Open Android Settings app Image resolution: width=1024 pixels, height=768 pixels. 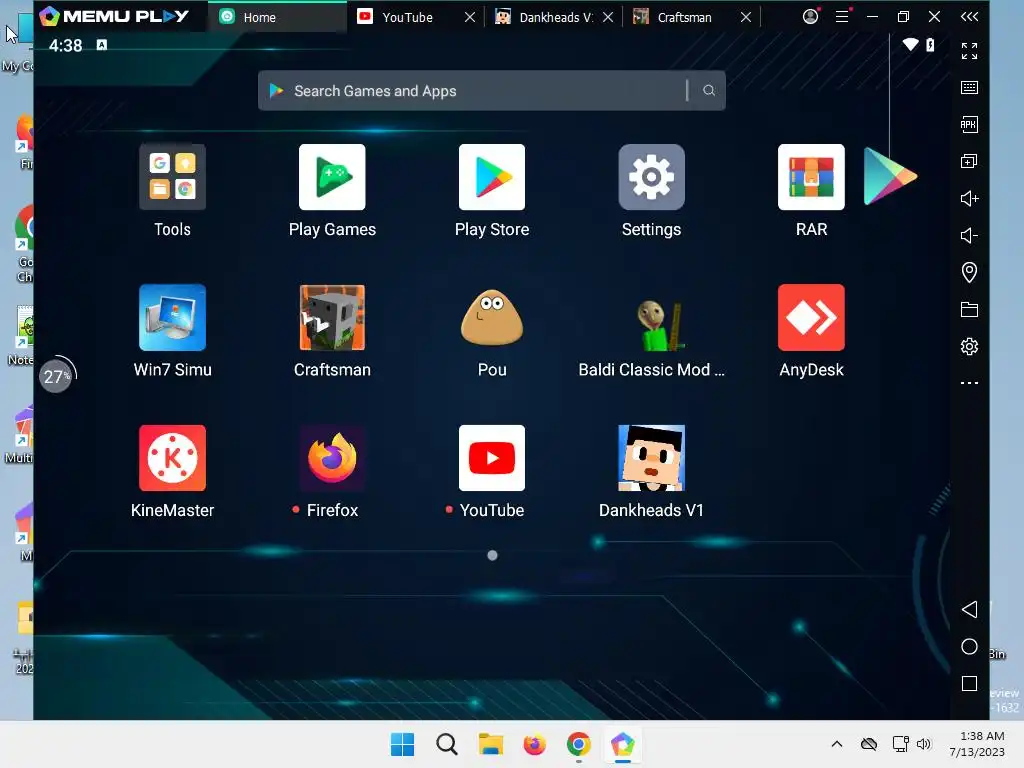pyautogui.click(x=651, y=177)
